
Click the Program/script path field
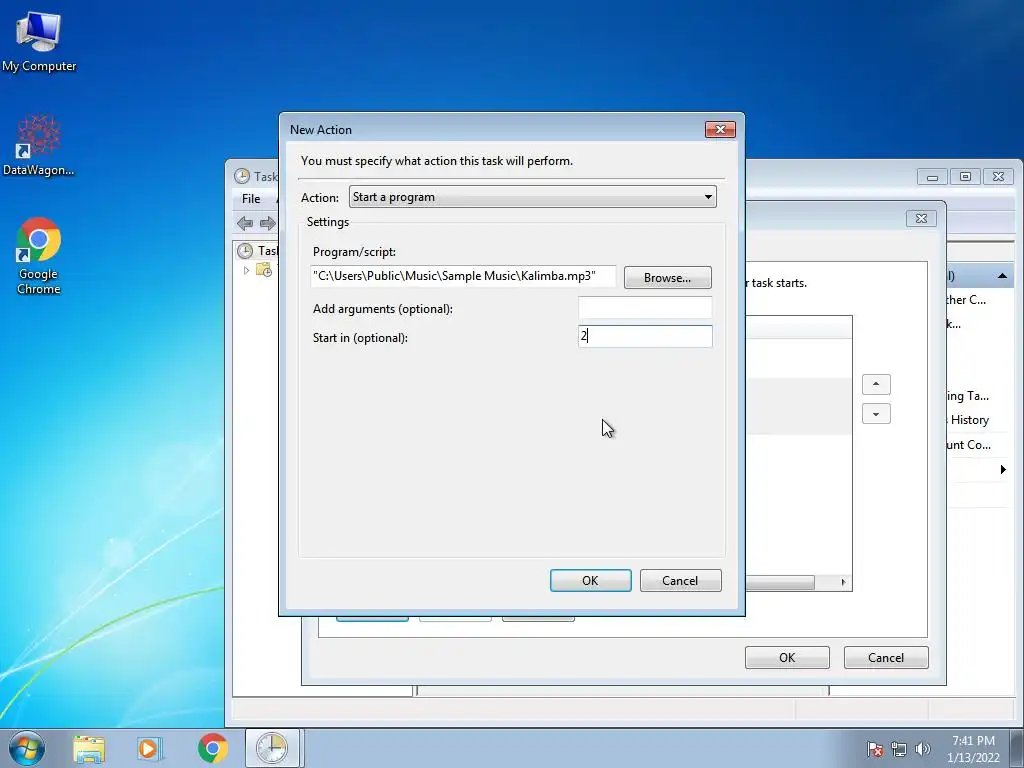tap(464, 276)
